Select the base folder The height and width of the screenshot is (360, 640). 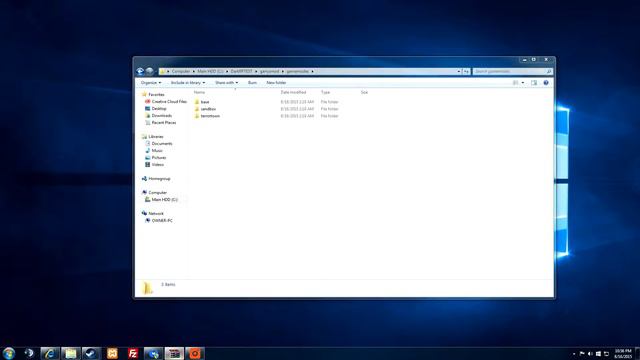[x=205, y=102]
